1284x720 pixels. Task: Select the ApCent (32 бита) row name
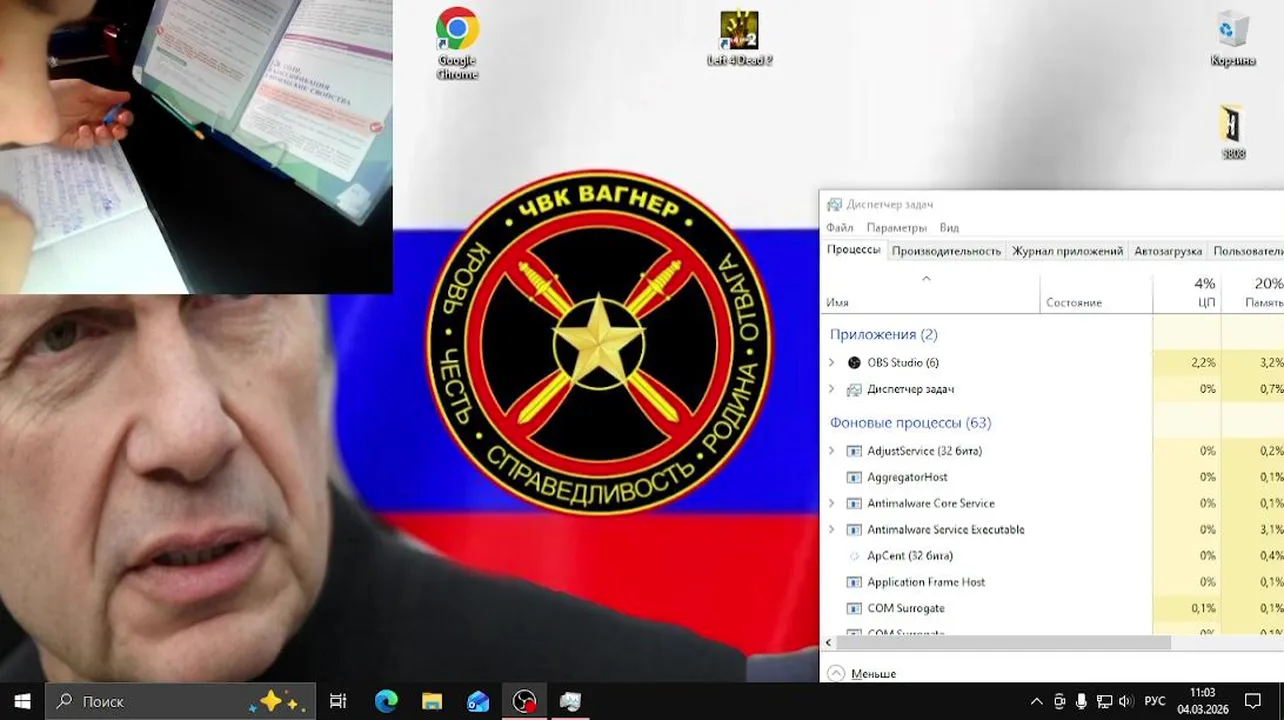pos(910,555)
